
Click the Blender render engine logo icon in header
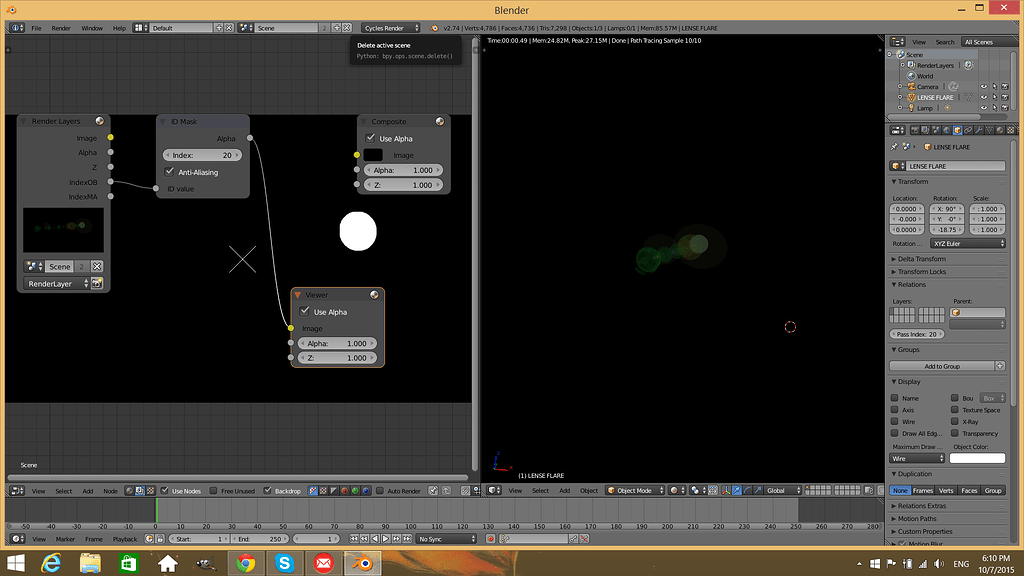coord(434,28)
